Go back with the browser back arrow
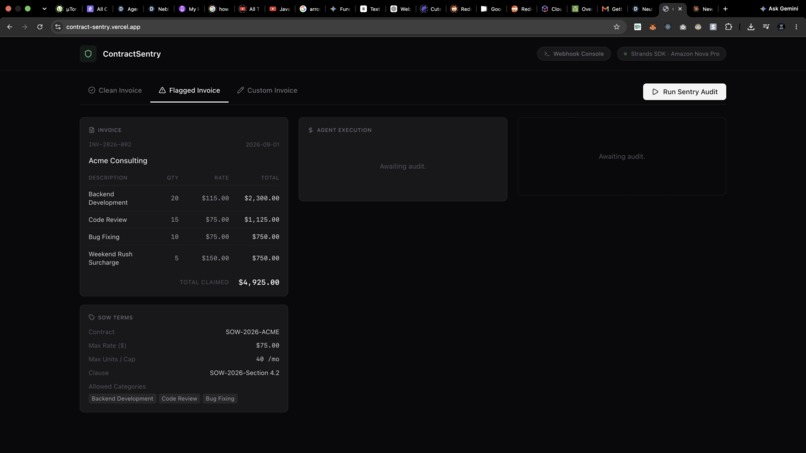 tap(10, 27)
